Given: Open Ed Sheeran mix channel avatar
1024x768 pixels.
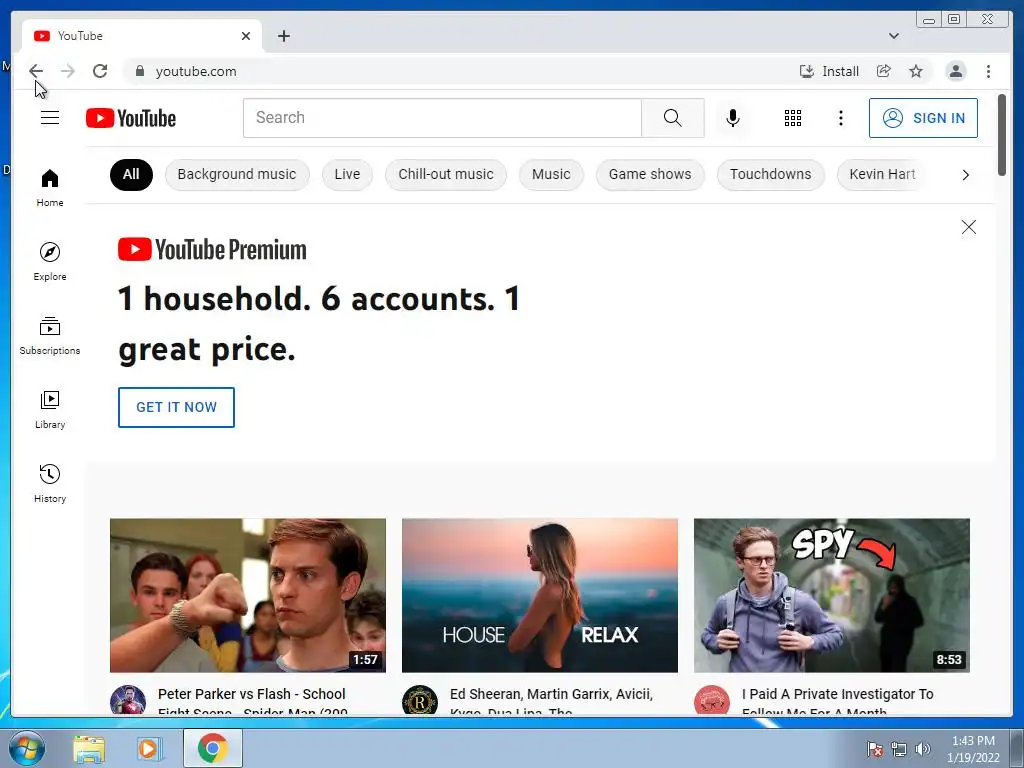Looking at the screenshot, I should pos(420,700).
